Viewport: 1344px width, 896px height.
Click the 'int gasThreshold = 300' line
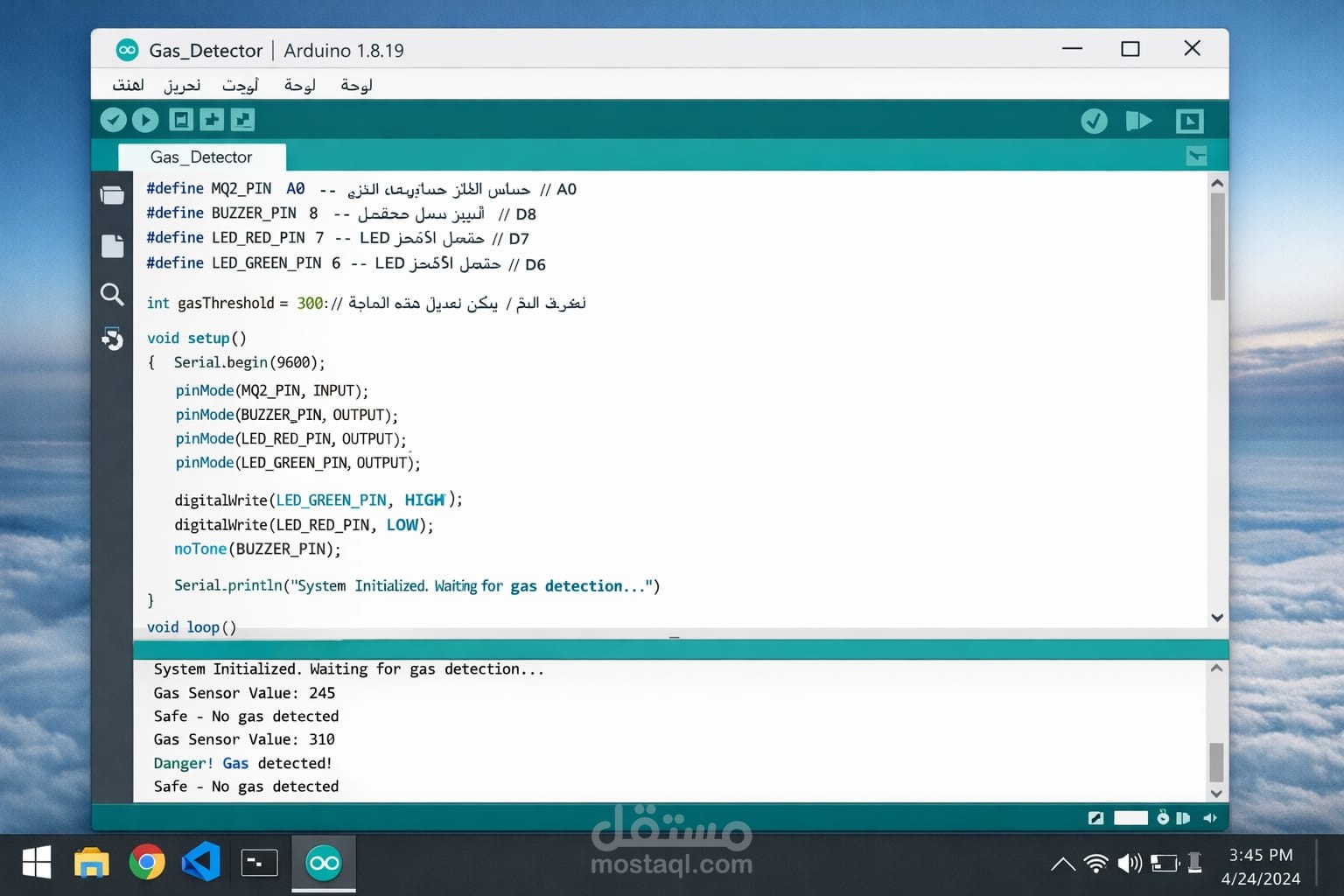(x=367, y=304)
